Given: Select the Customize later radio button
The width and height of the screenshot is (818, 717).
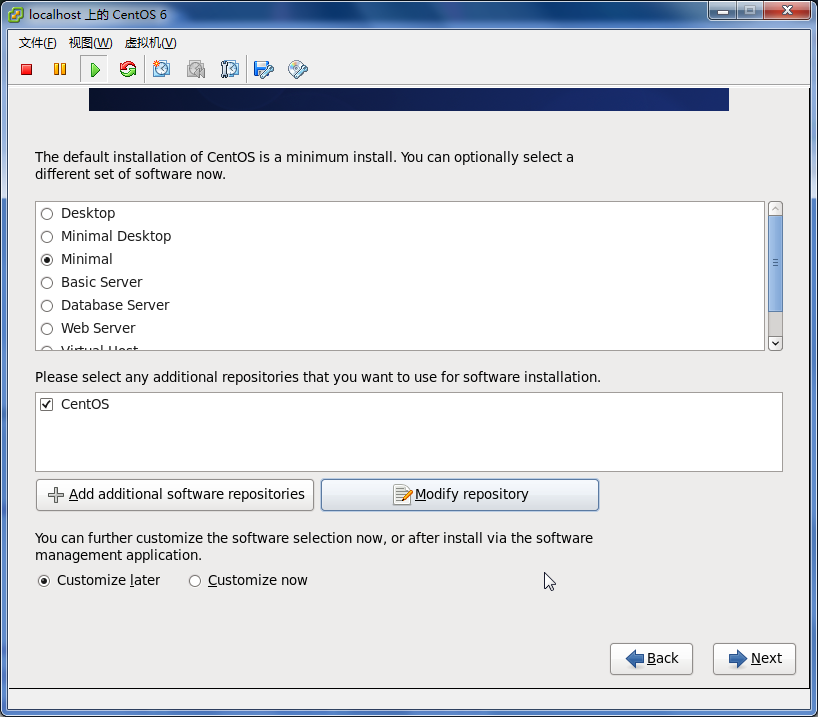Looking at the screenshot, I should coord(44,581).
